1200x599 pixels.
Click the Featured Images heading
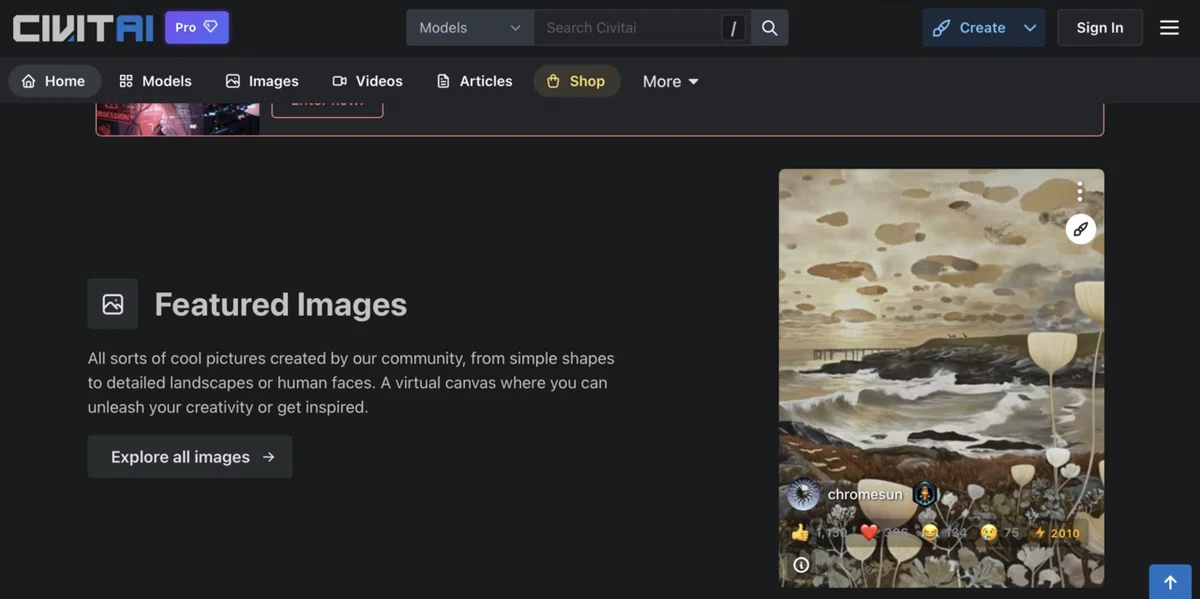click(281, 304)
